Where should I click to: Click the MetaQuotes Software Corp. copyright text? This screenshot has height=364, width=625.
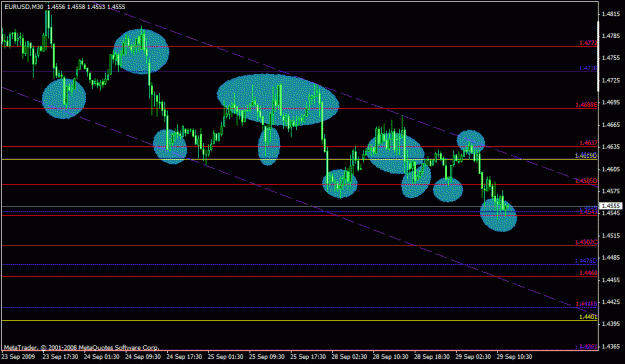pyautogui.click(x=82, y=347)
